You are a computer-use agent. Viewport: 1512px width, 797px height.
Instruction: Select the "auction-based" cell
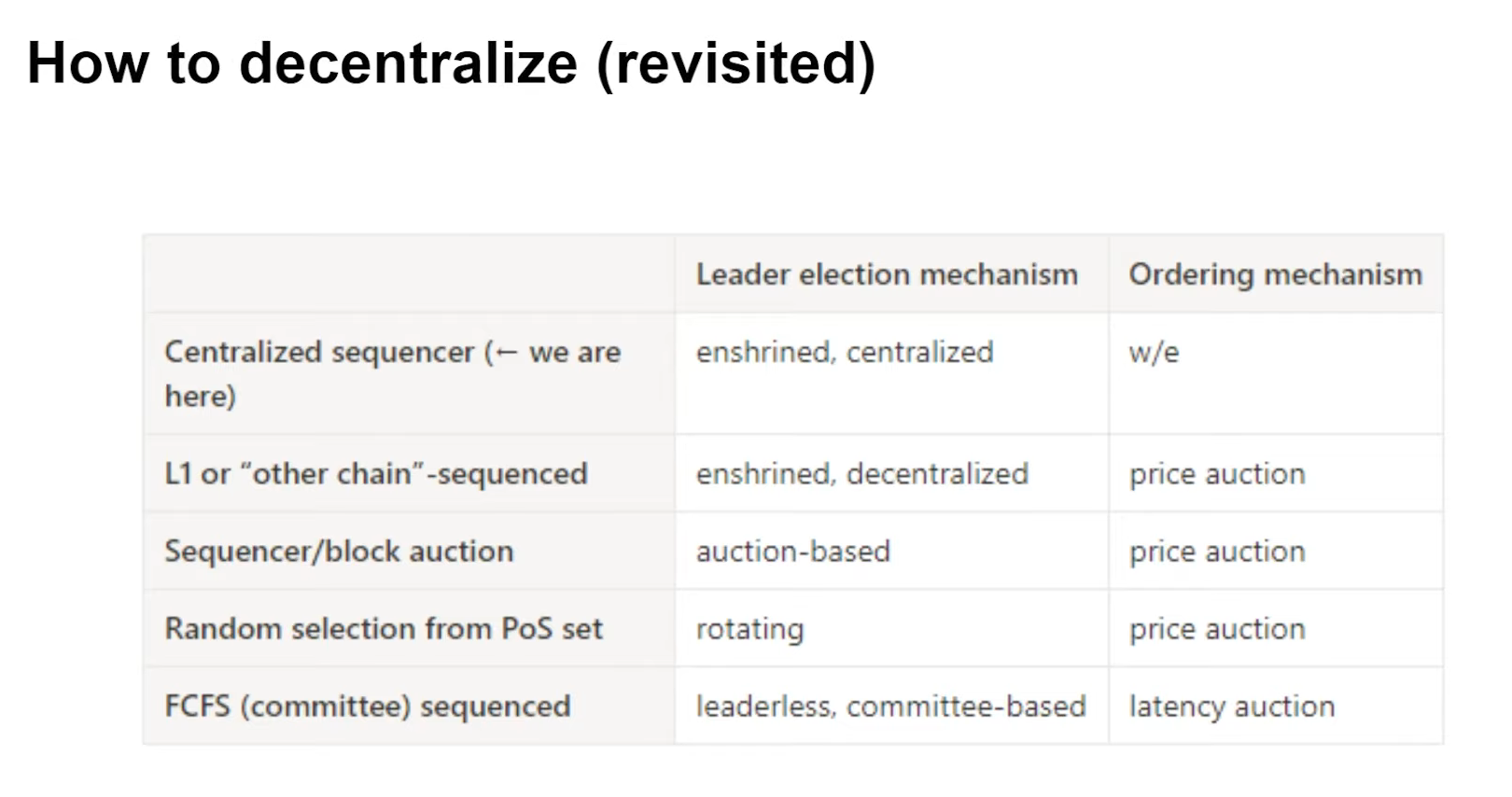793,552
